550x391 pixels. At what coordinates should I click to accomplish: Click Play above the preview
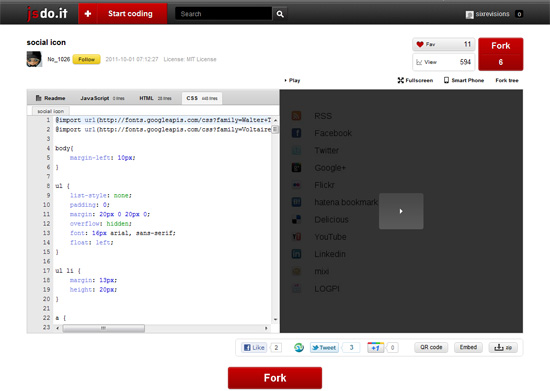tap(293, 80)
